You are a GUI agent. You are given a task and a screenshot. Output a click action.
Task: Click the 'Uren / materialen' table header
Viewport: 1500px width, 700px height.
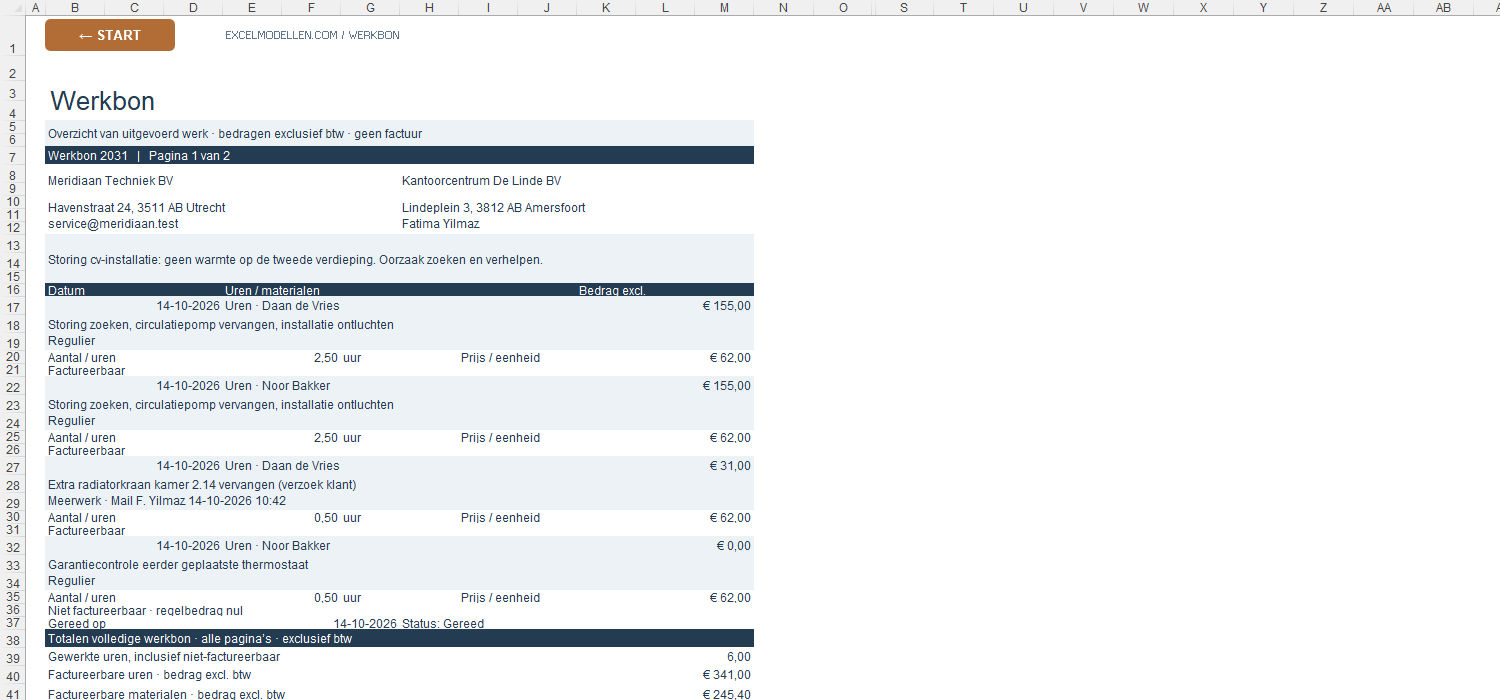(272, 291)
